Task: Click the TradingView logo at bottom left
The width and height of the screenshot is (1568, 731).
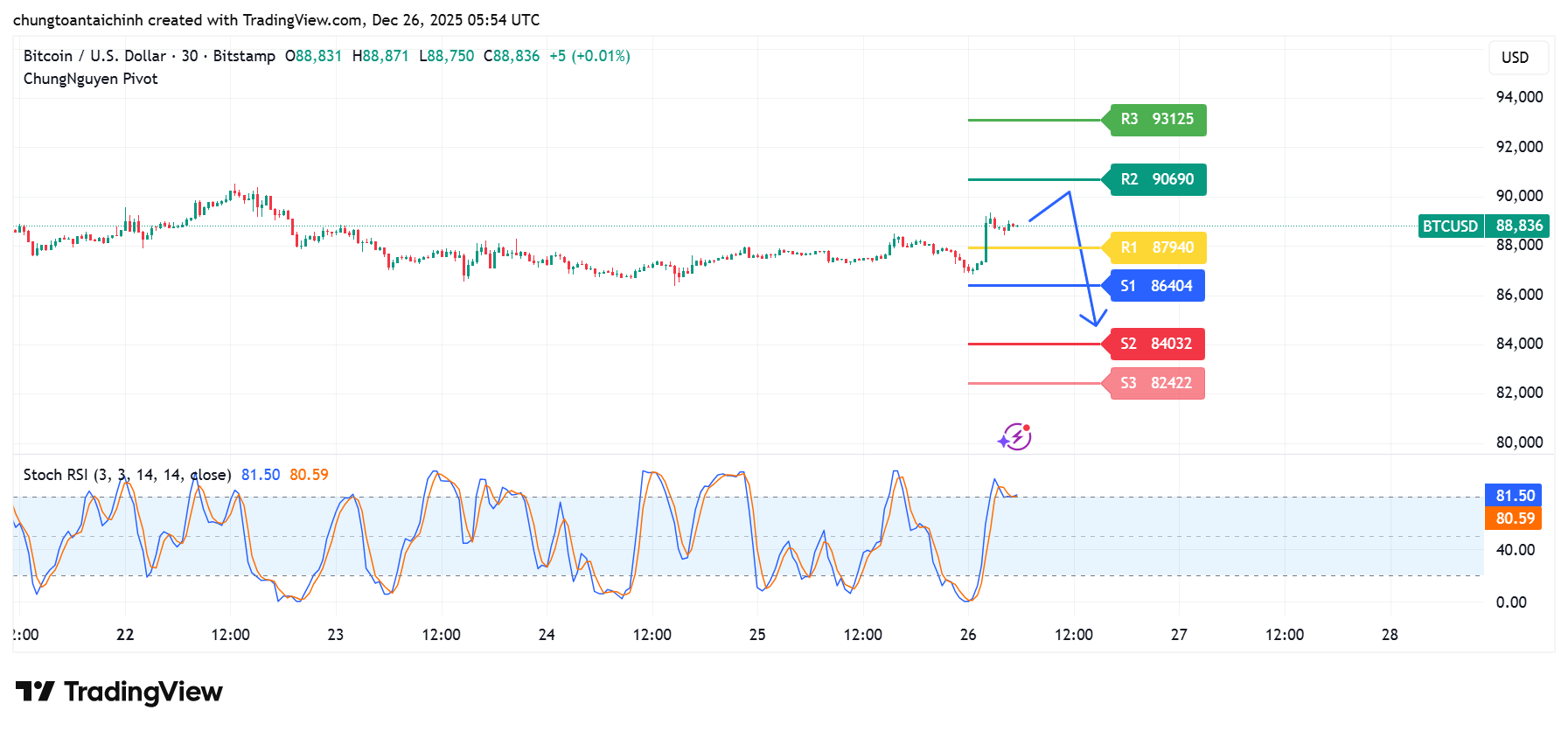Action: [x=119, y=692]
